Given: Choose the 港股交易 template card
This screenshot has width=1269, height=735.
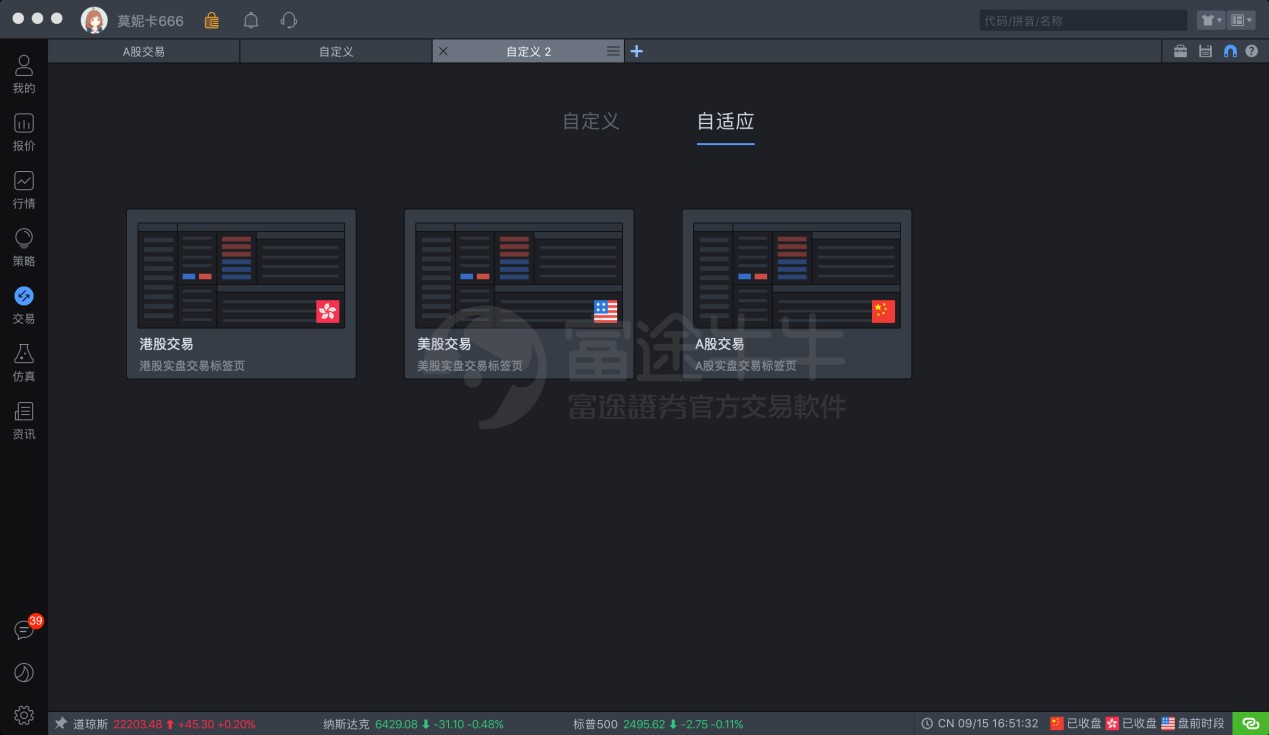Looking at the screenshot, I should [x=241, y=294].
